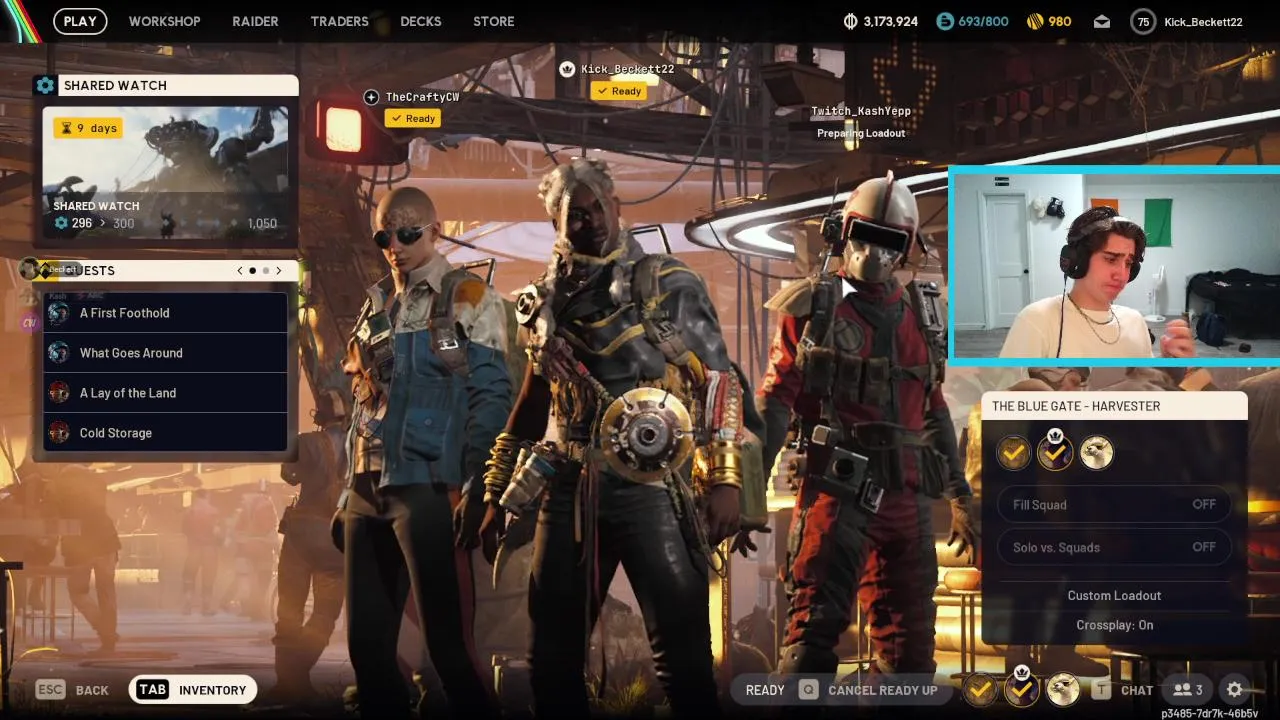The image size is (1280, 720).
Task: Open the PLAY tab
Action: point(80,21)
